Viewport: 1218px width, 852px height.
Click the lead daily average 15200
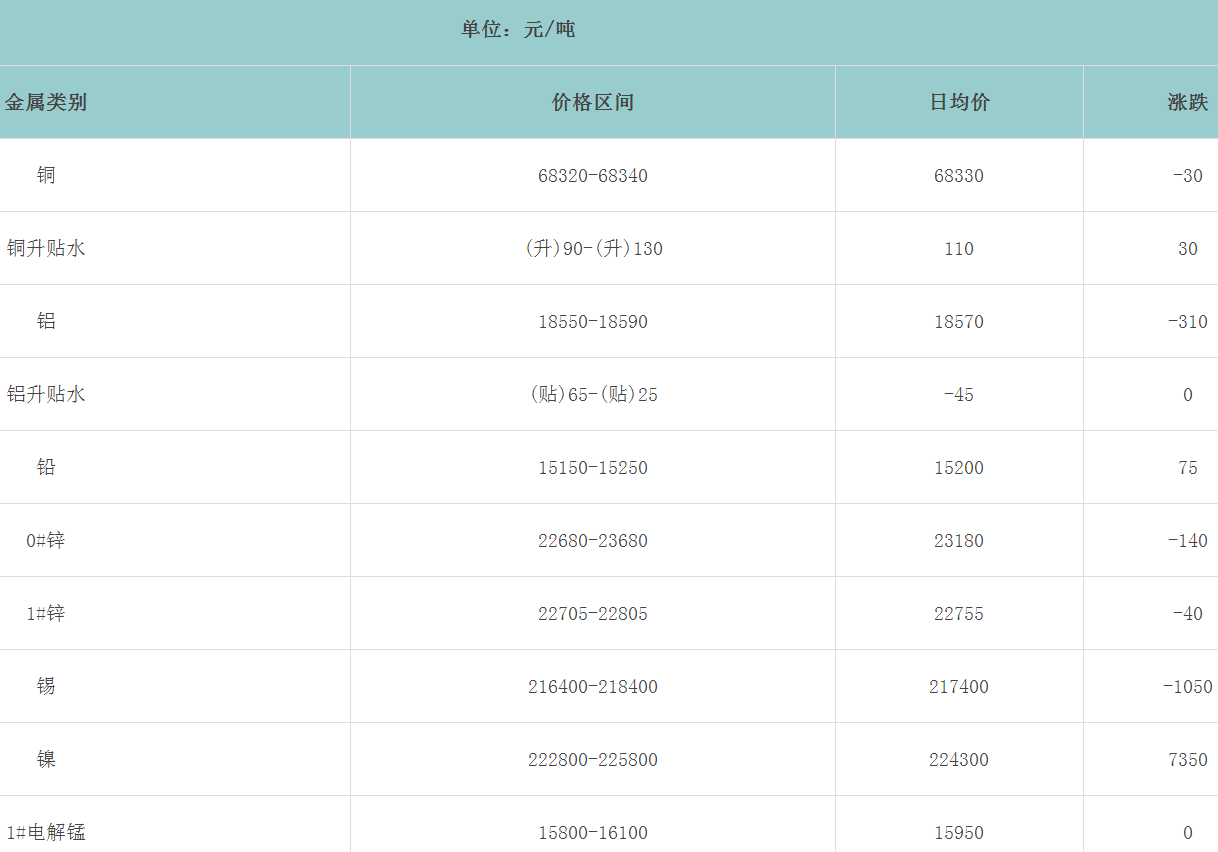coord(959,468)
